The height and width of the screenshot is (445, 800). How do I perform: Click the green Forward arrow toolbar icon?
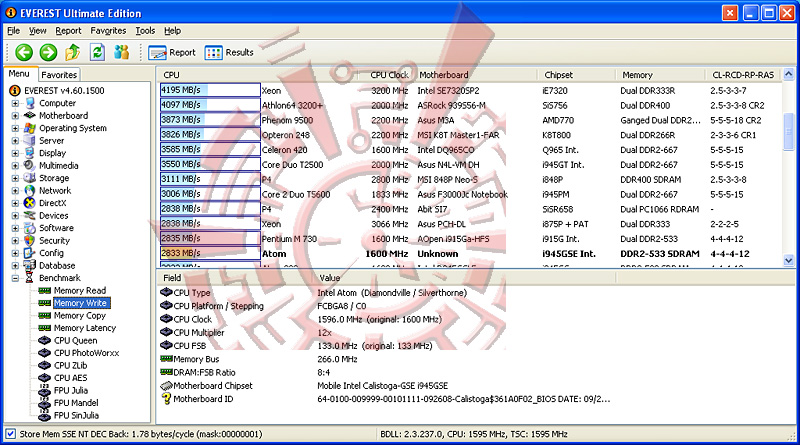(x=48, y=52)
